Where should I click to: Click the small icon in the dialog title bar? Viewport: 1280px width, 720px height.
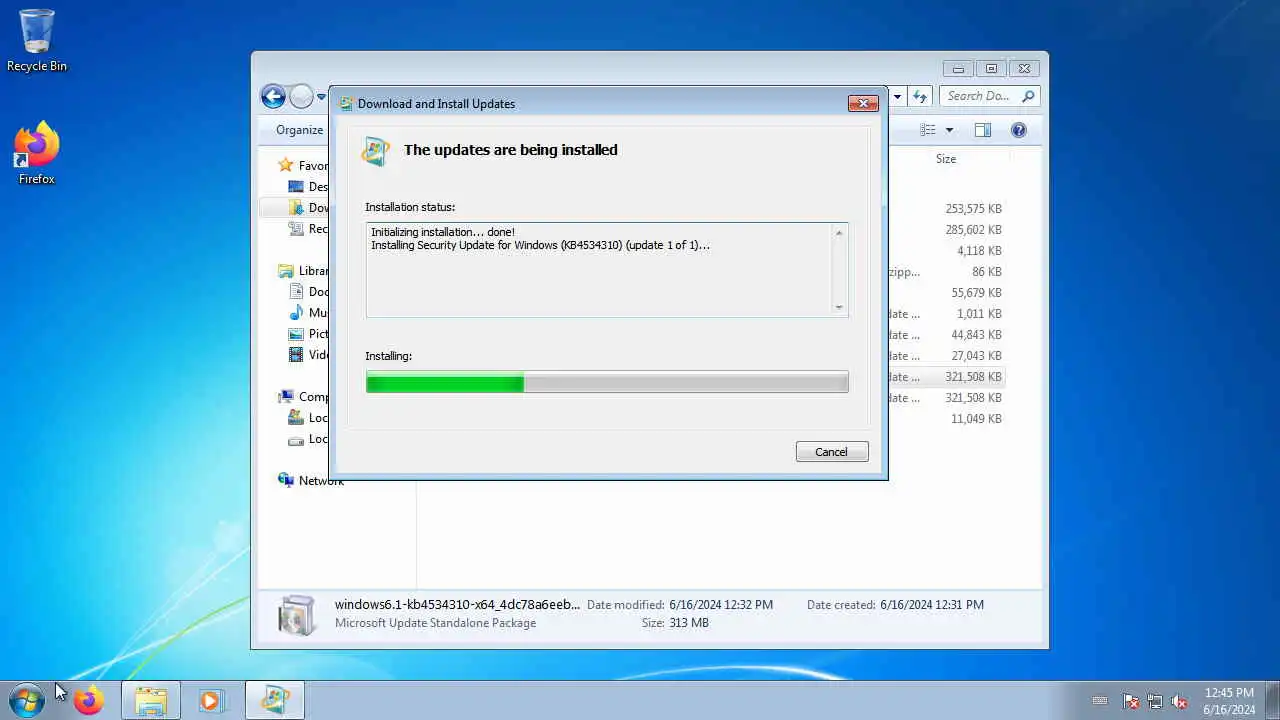(x=346, y=103)
